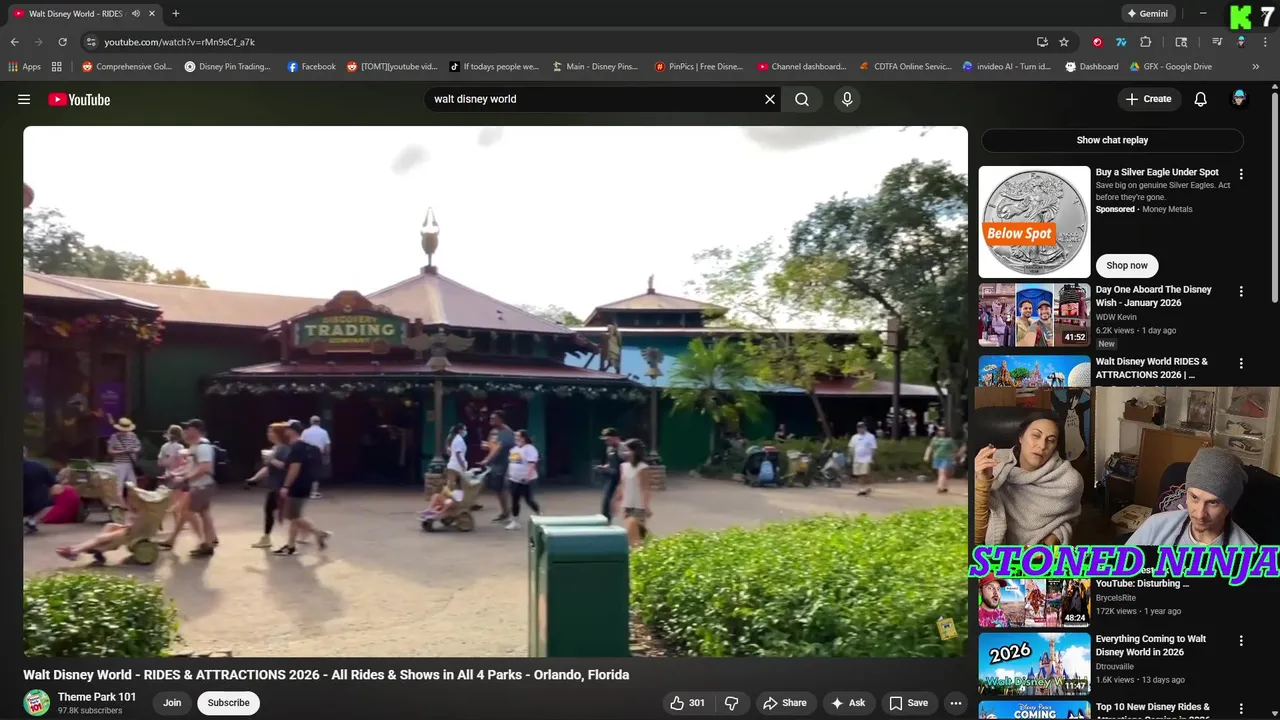
Task: Open the tab search icon in toolbar
Action: (x=1181, y=42)
